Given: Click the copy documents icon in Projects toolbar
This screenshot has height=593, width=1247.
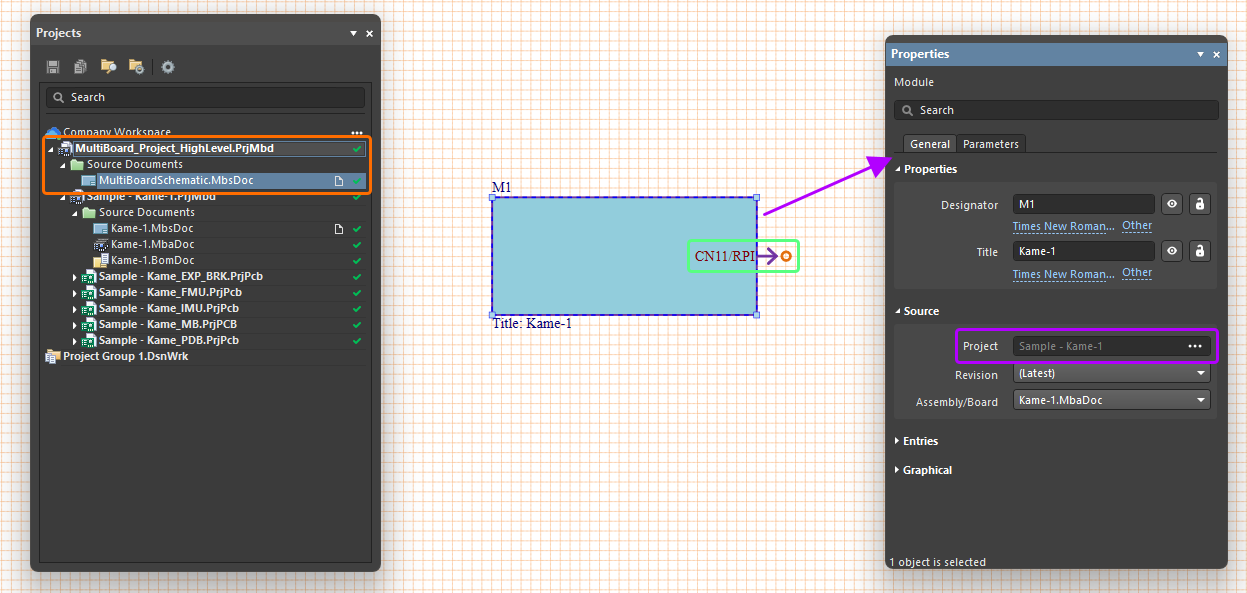Looking at the screenshot, I should click(x=80, y=67).
